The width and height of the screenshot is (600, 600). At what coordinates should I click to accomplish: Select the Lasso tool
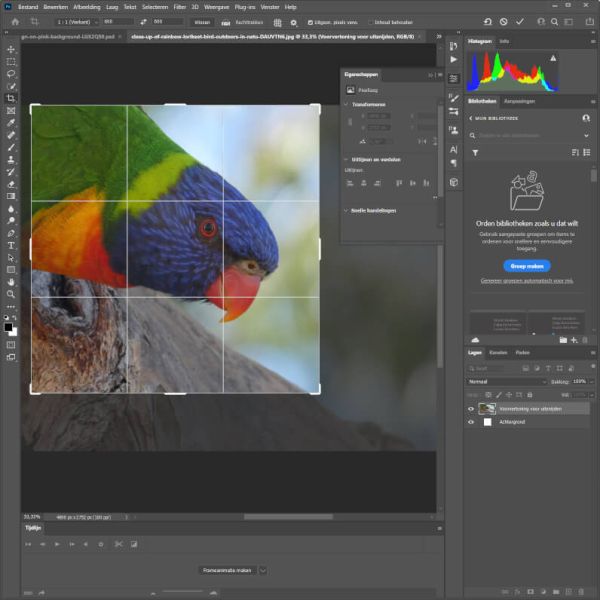pos(11,74)
